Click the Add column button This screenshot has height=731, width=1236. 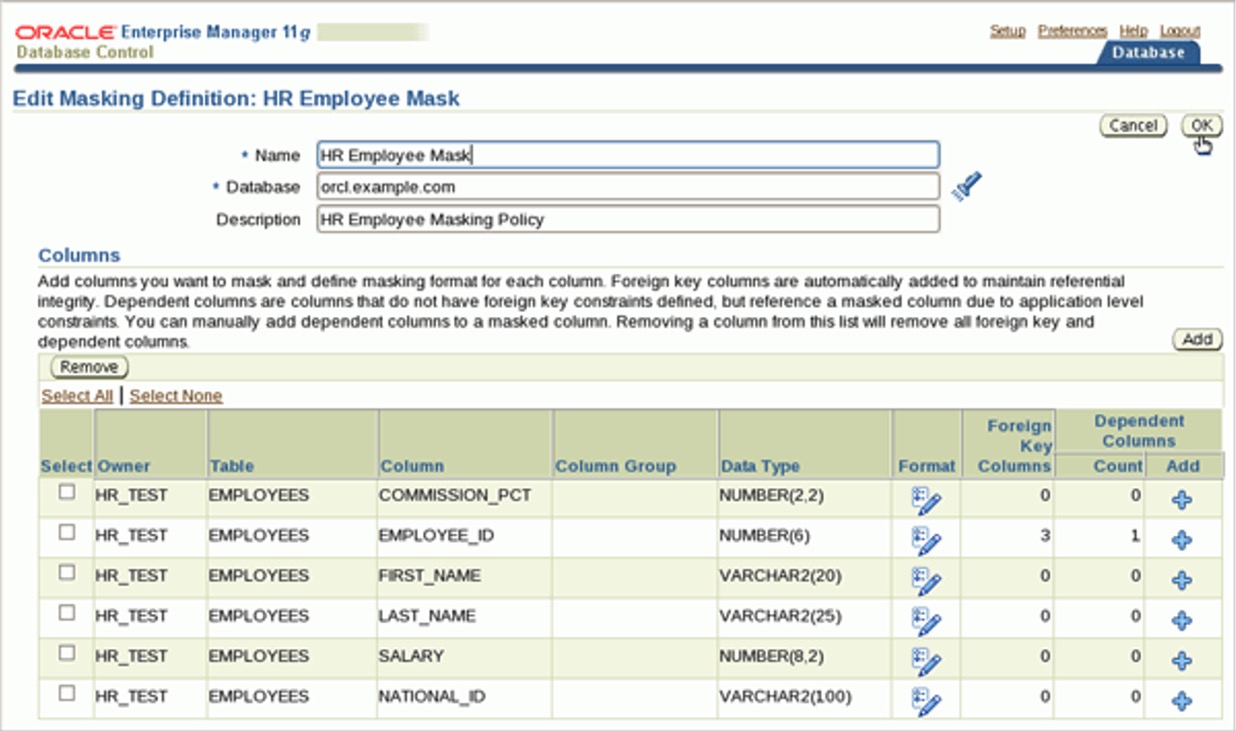(1197, 340)
